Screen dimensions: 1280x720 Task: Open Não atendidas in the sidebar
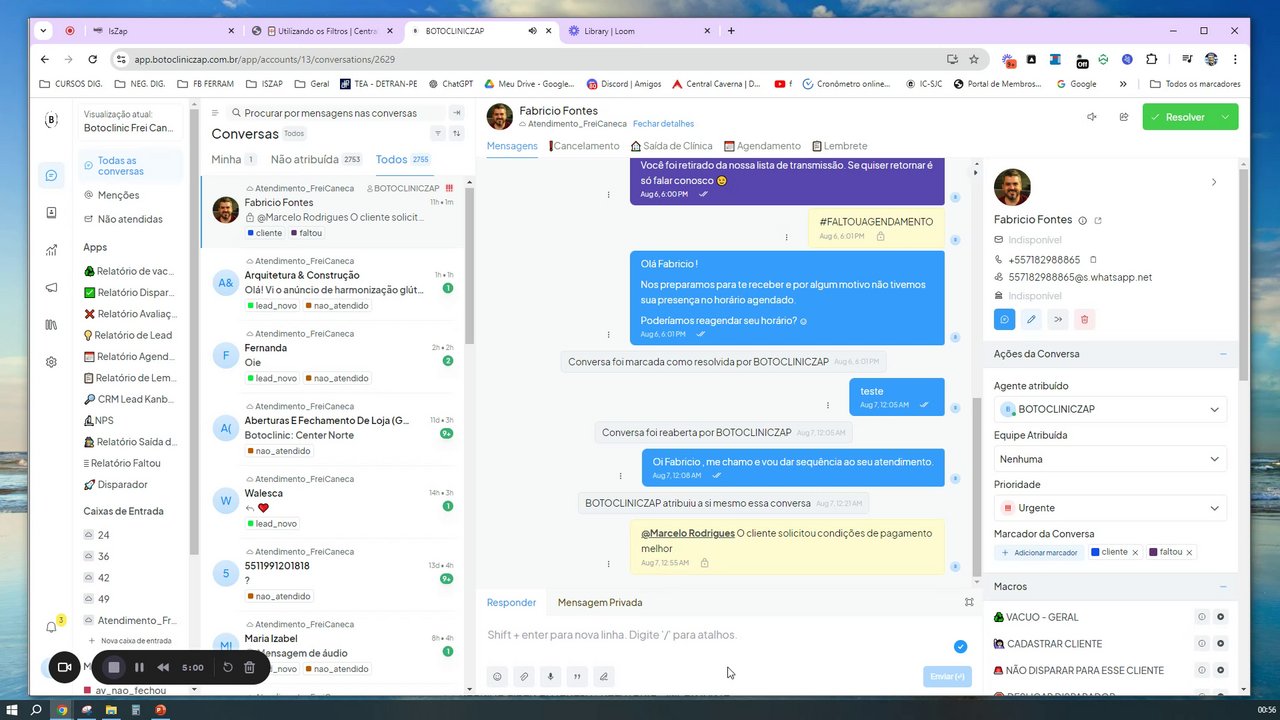[x=130, y=219]
